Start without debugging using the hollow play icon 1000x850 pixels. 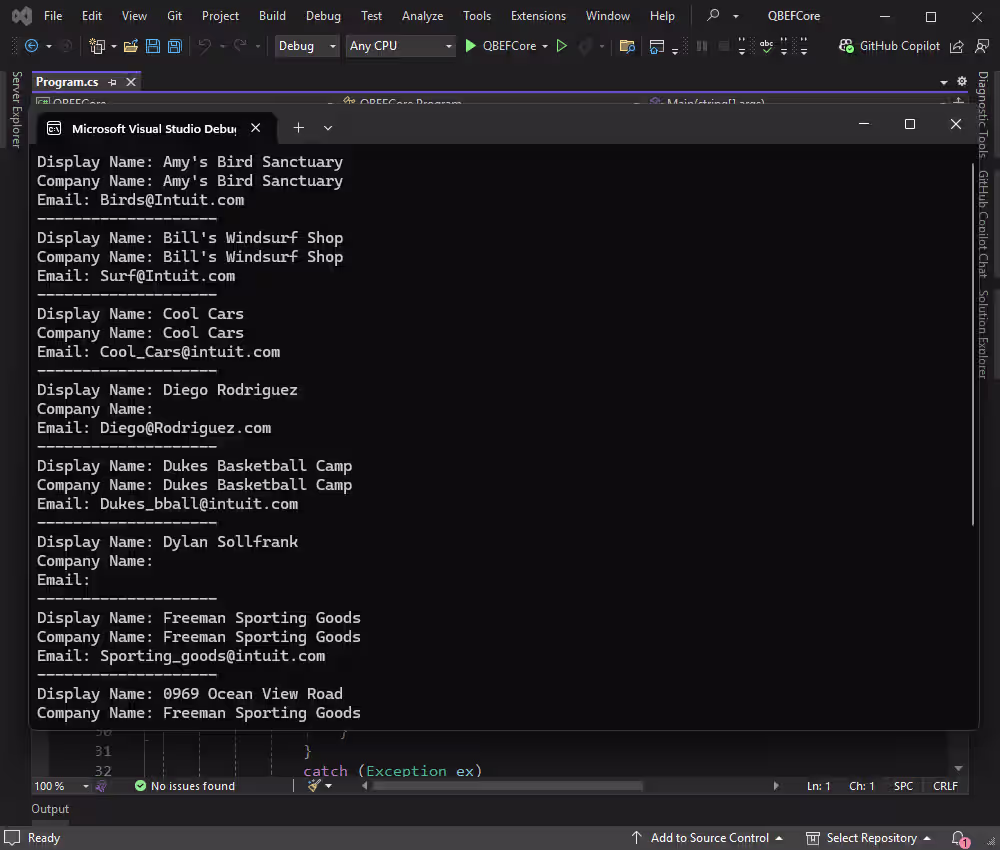pos(562,46)
